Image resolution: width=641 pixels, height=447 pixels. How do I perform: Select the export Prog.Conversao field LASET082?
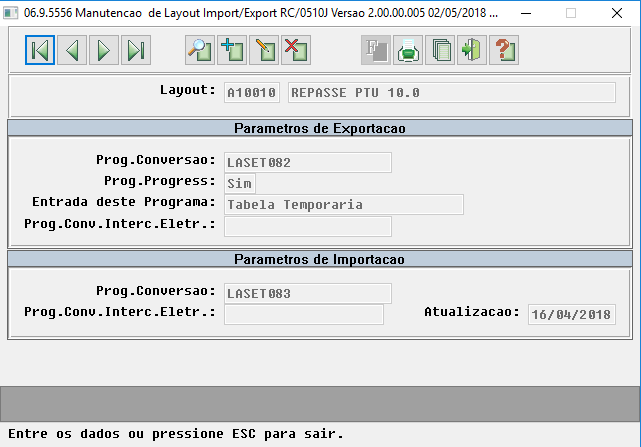(x=308, y=163)
